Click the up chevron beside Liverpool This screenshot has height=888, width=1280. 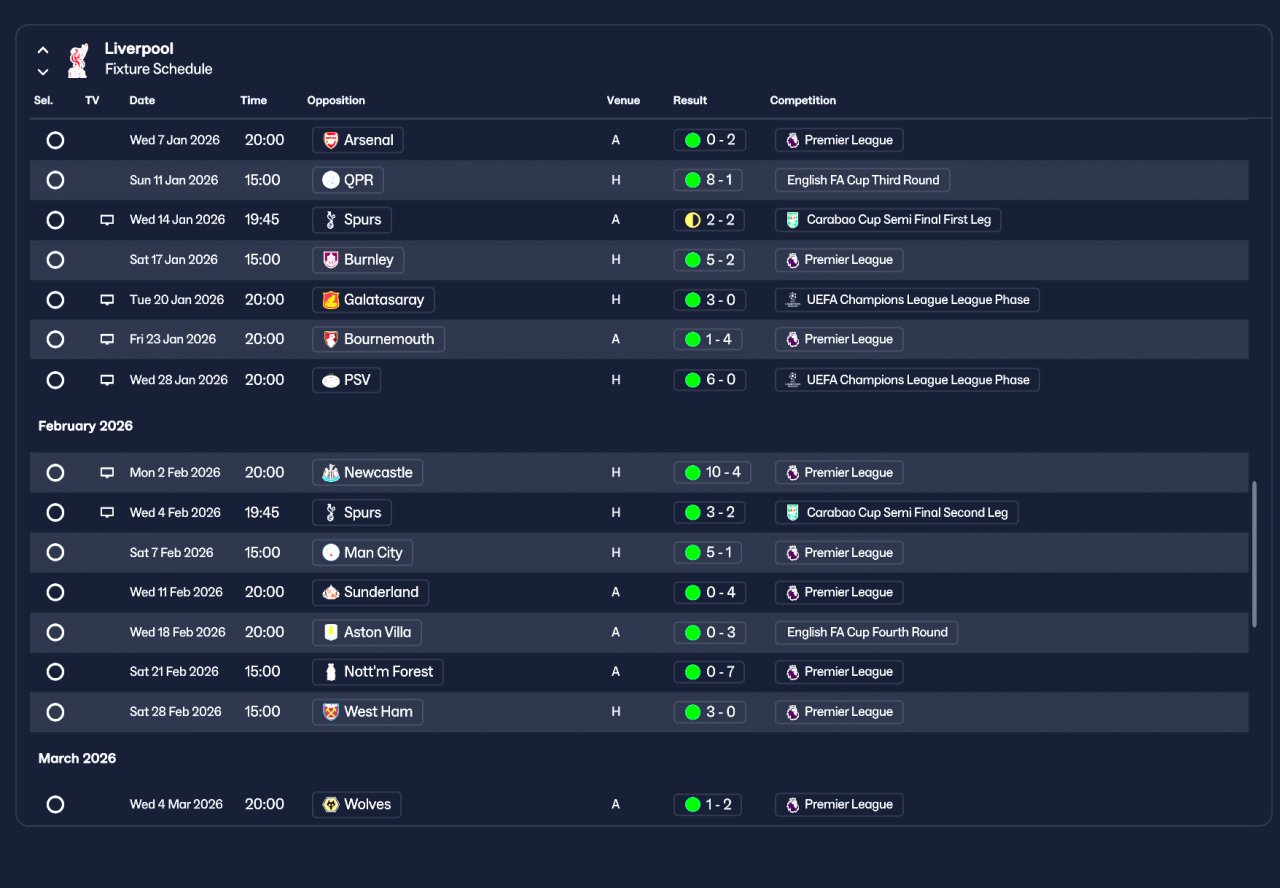[43, 49]
